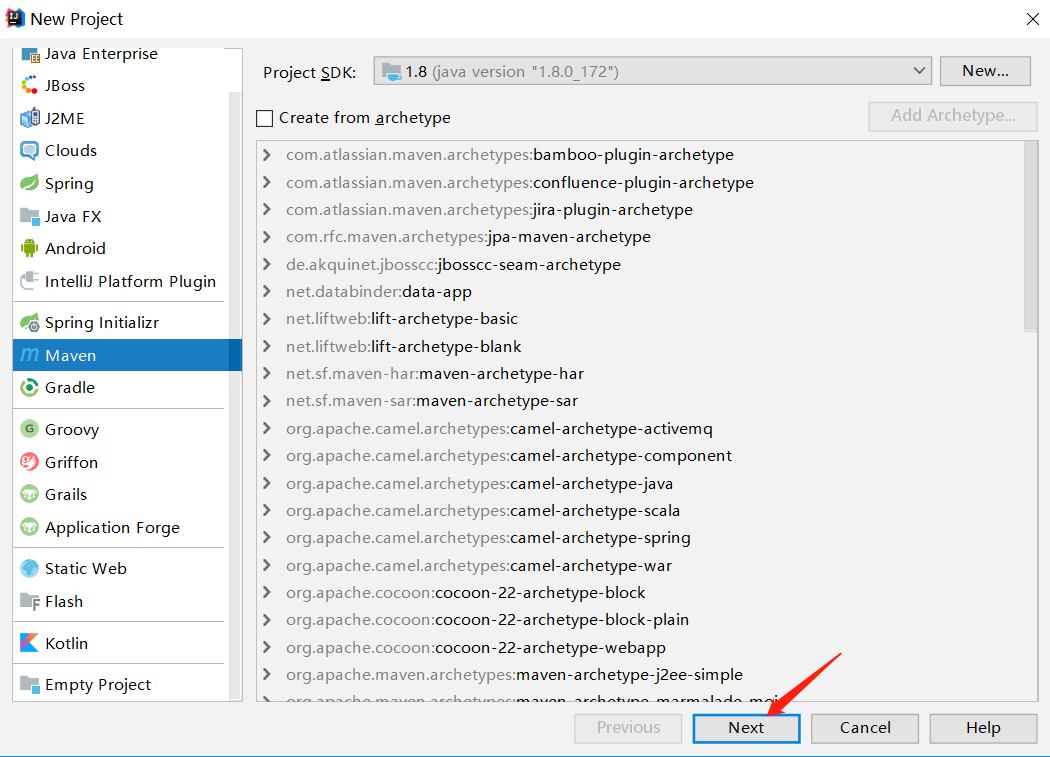The width and height of the screenshot is (1050, 757).
Task: Select the Java FX folder icon
Action: point(29,216)
